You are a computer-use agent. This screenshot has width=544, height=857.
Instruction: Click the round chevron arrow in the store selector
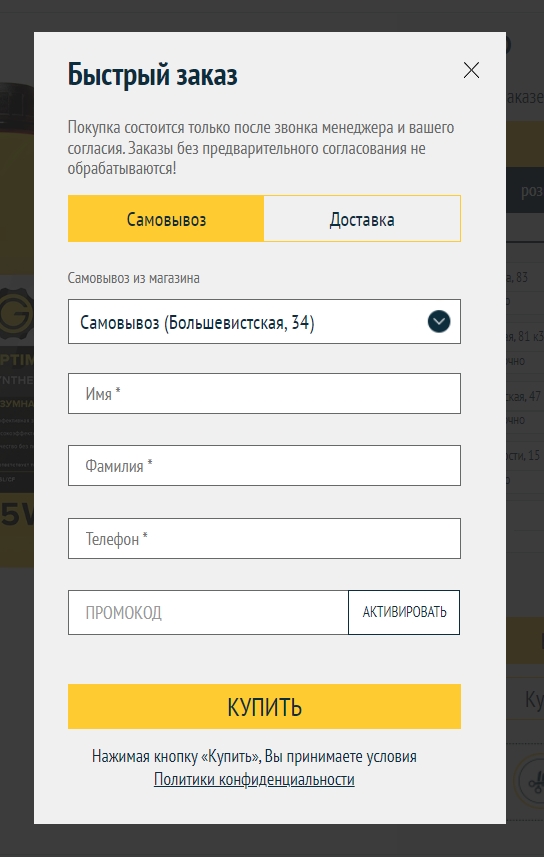(x=439, y=321)
